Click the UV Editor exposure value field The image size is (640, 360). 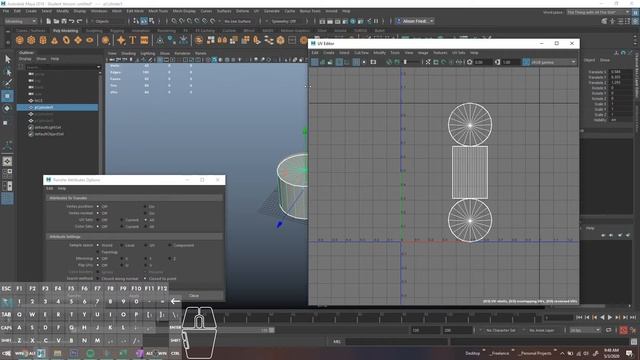482,62
